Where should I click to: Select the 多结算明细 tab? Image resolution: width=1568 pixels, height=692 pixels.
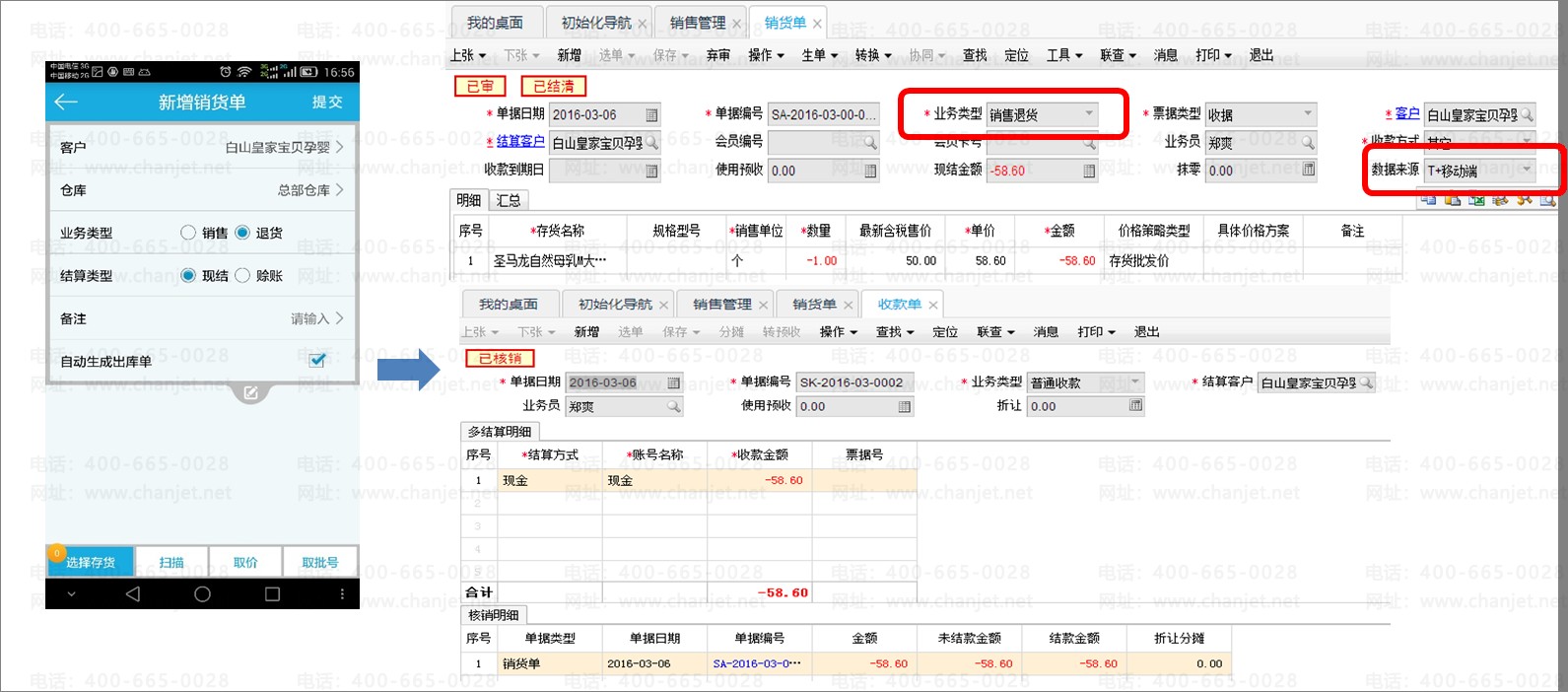coord(500,432)
